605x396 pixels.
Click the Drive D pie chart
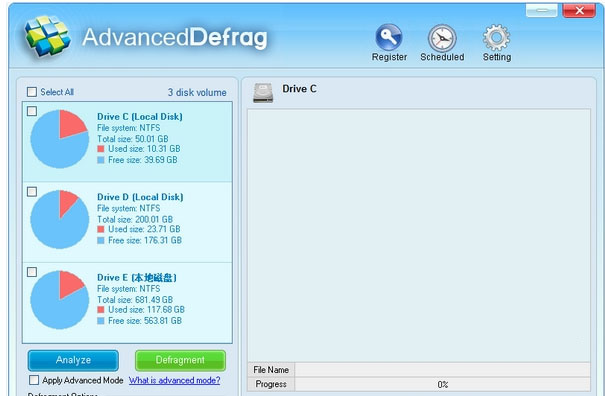[x=59, y=219]
